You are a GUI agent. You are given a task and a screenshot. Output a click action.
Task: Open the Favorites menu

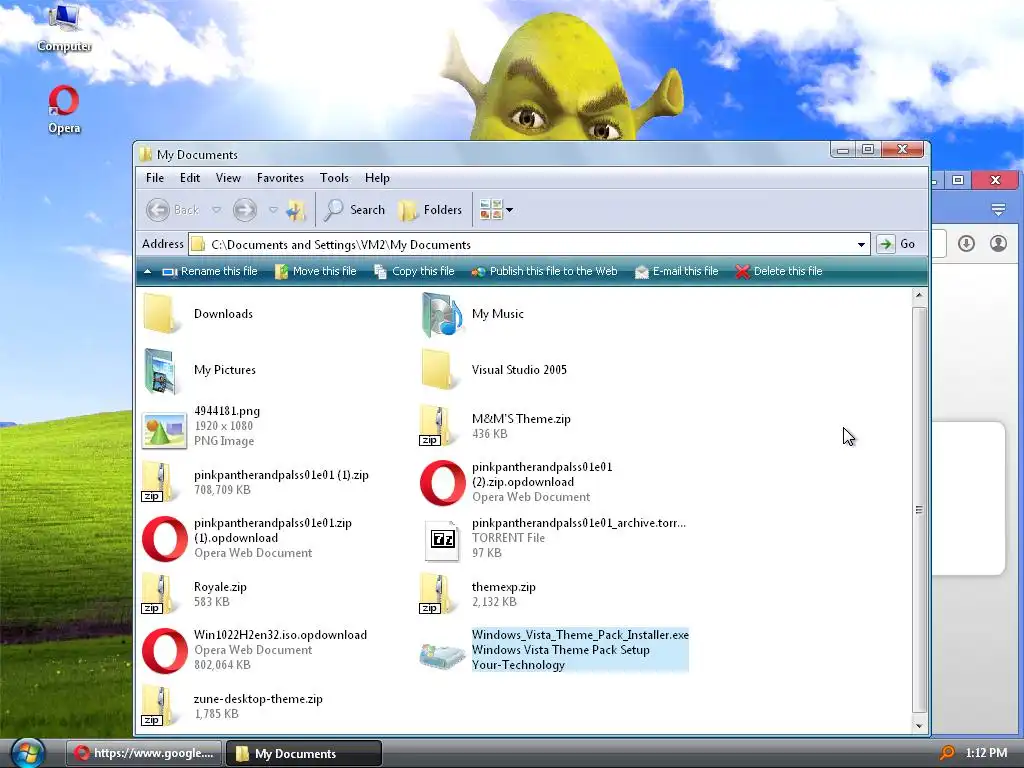click(x=280, y=178)
